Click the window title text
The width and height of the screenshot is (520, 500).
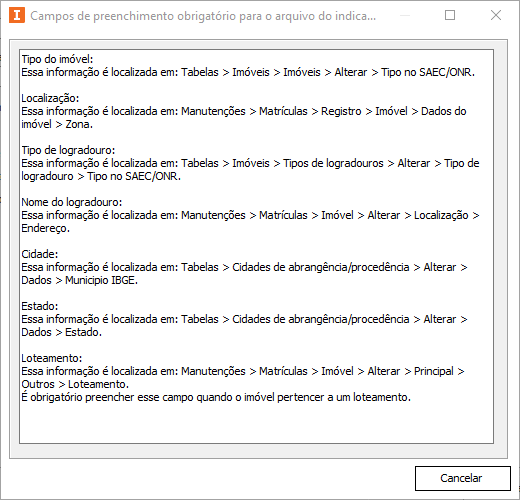coord(203,16)
